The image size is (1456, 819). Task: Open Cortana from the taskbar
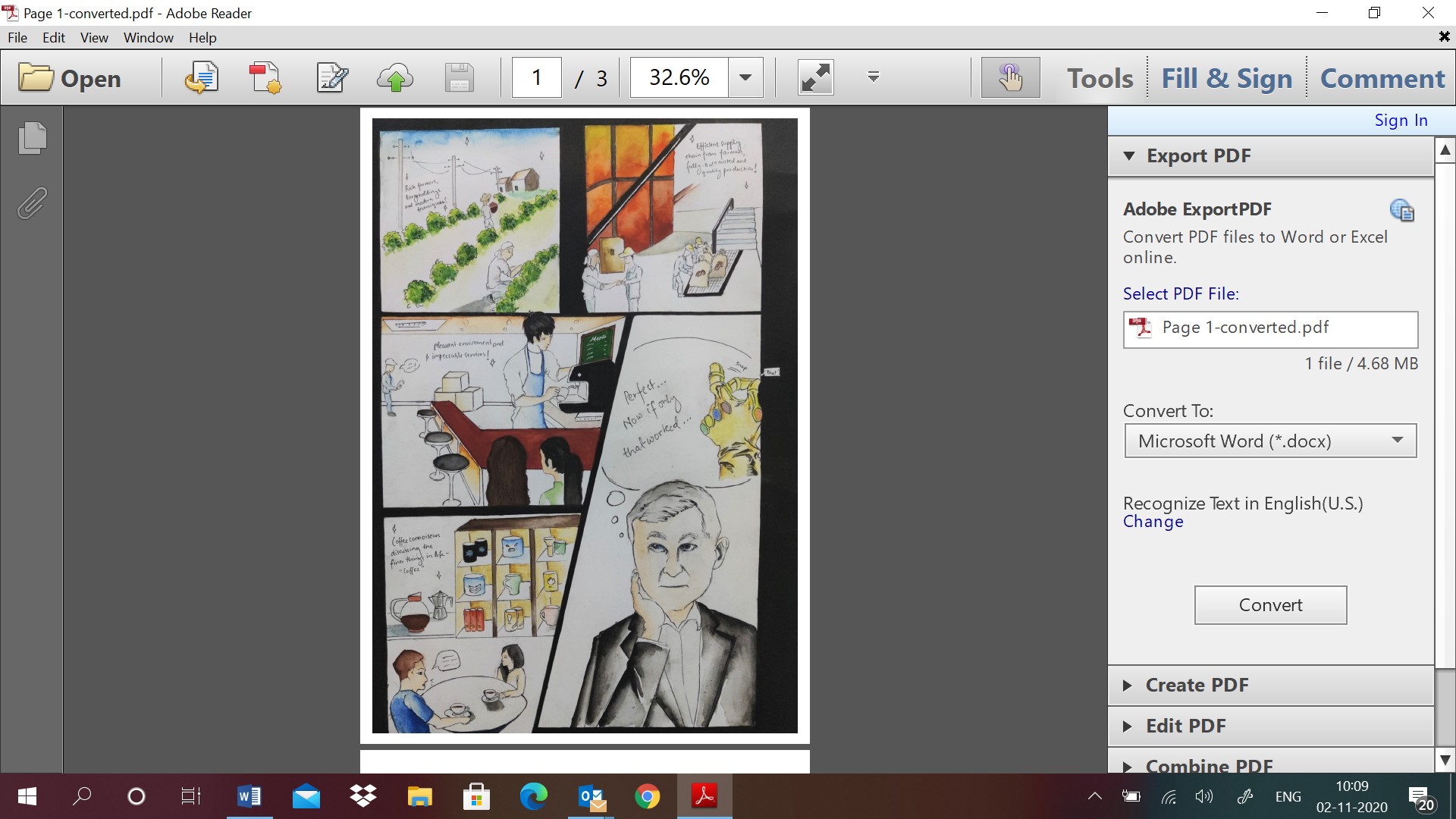pyautogui.click(x=136, y=796)
